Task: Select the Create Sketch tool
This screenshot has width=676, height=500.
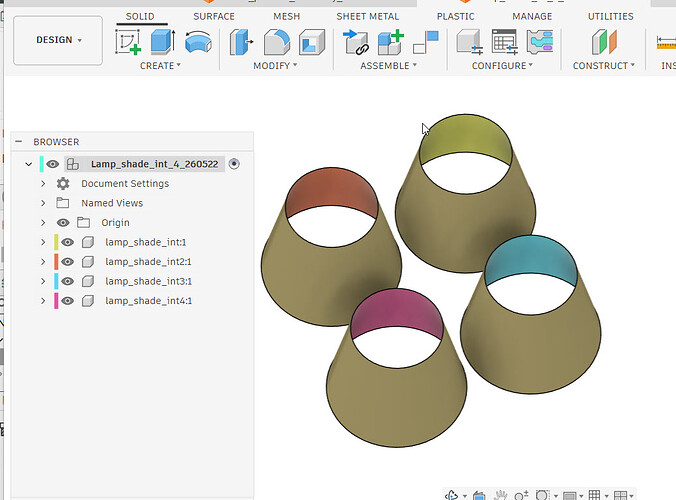Action: (128, 42)
